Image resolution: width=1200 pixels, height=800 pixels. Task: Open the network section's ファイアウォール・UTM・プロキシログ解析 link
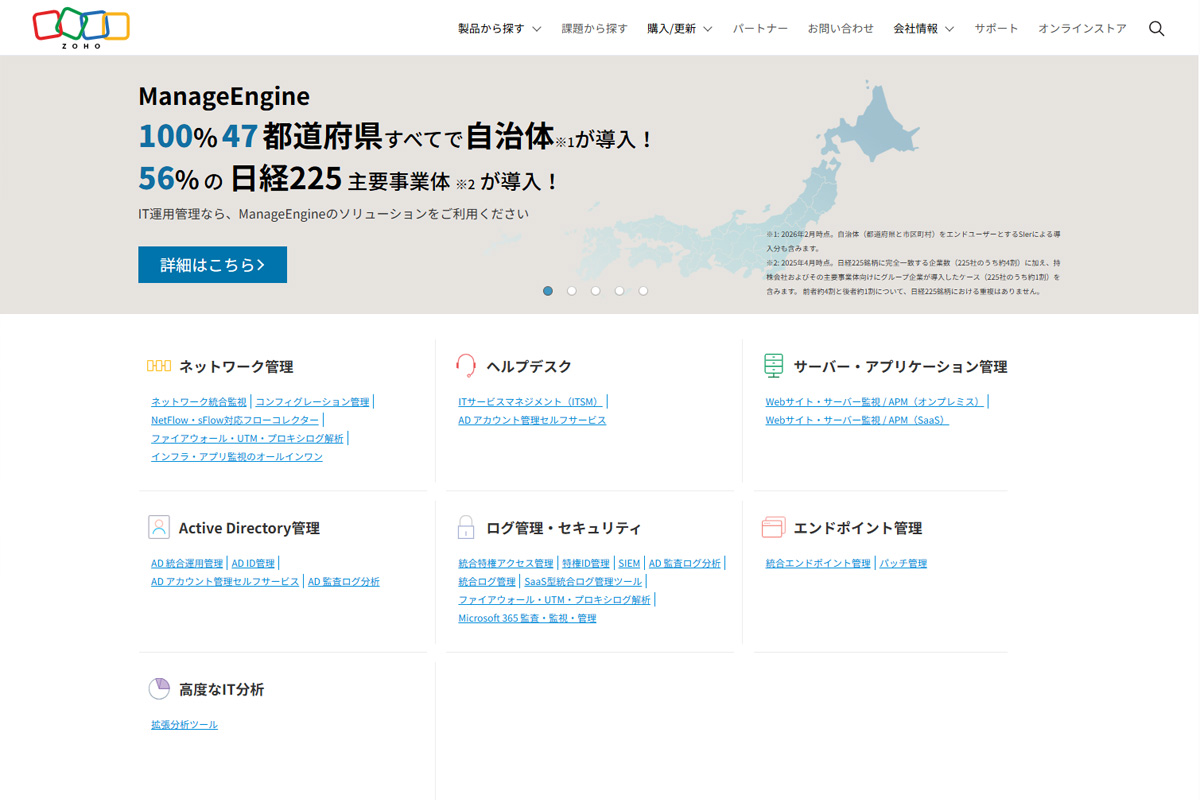coord(247,438)
